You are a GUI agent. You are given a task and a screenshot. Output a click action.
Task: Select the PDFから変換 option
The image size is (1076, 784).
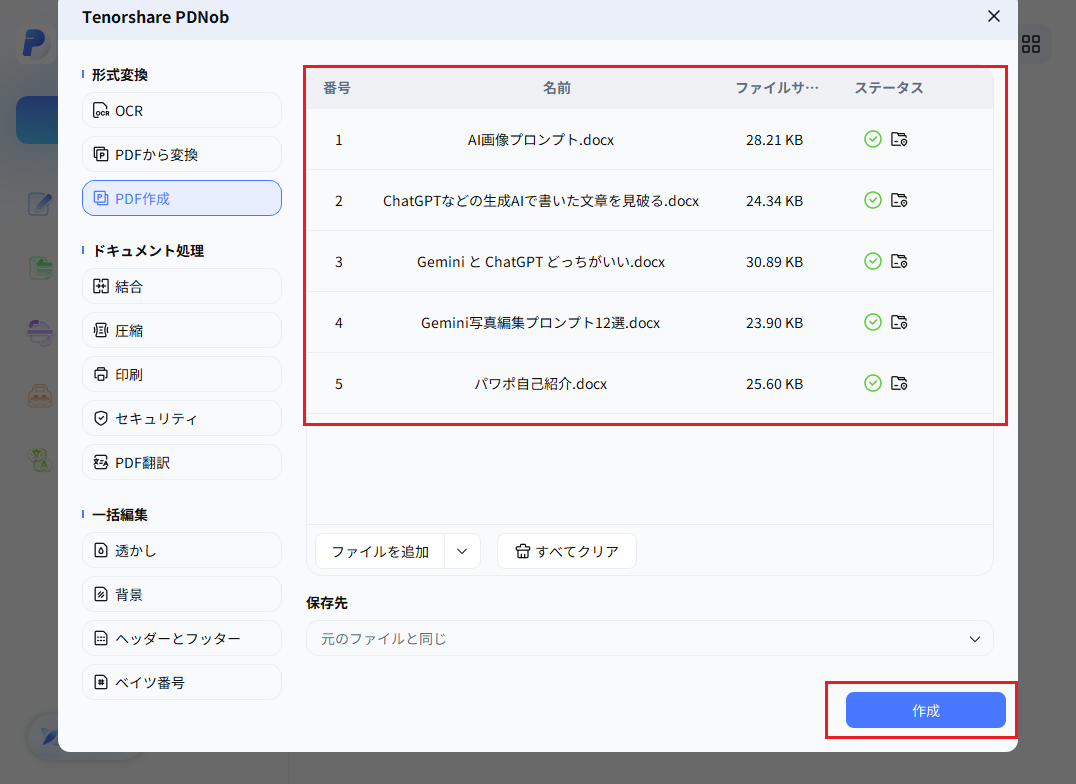pos(181,154)
